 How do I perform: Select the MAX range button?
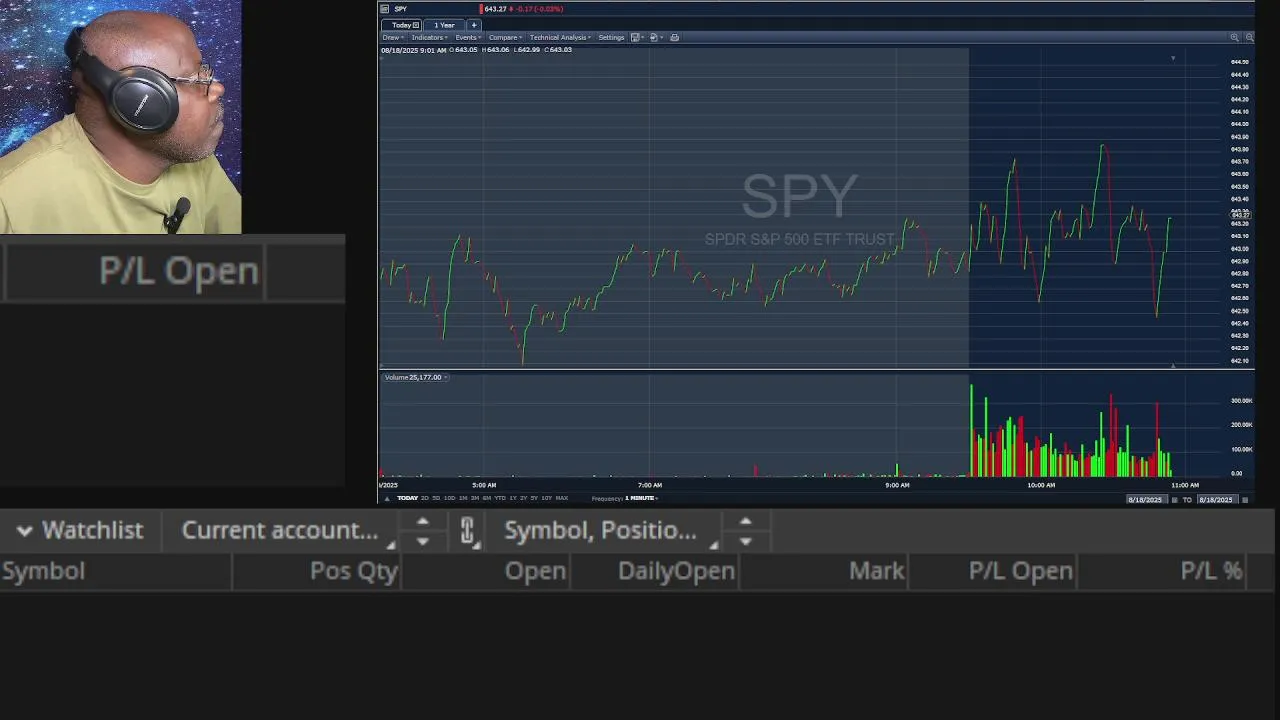point(562,498)
